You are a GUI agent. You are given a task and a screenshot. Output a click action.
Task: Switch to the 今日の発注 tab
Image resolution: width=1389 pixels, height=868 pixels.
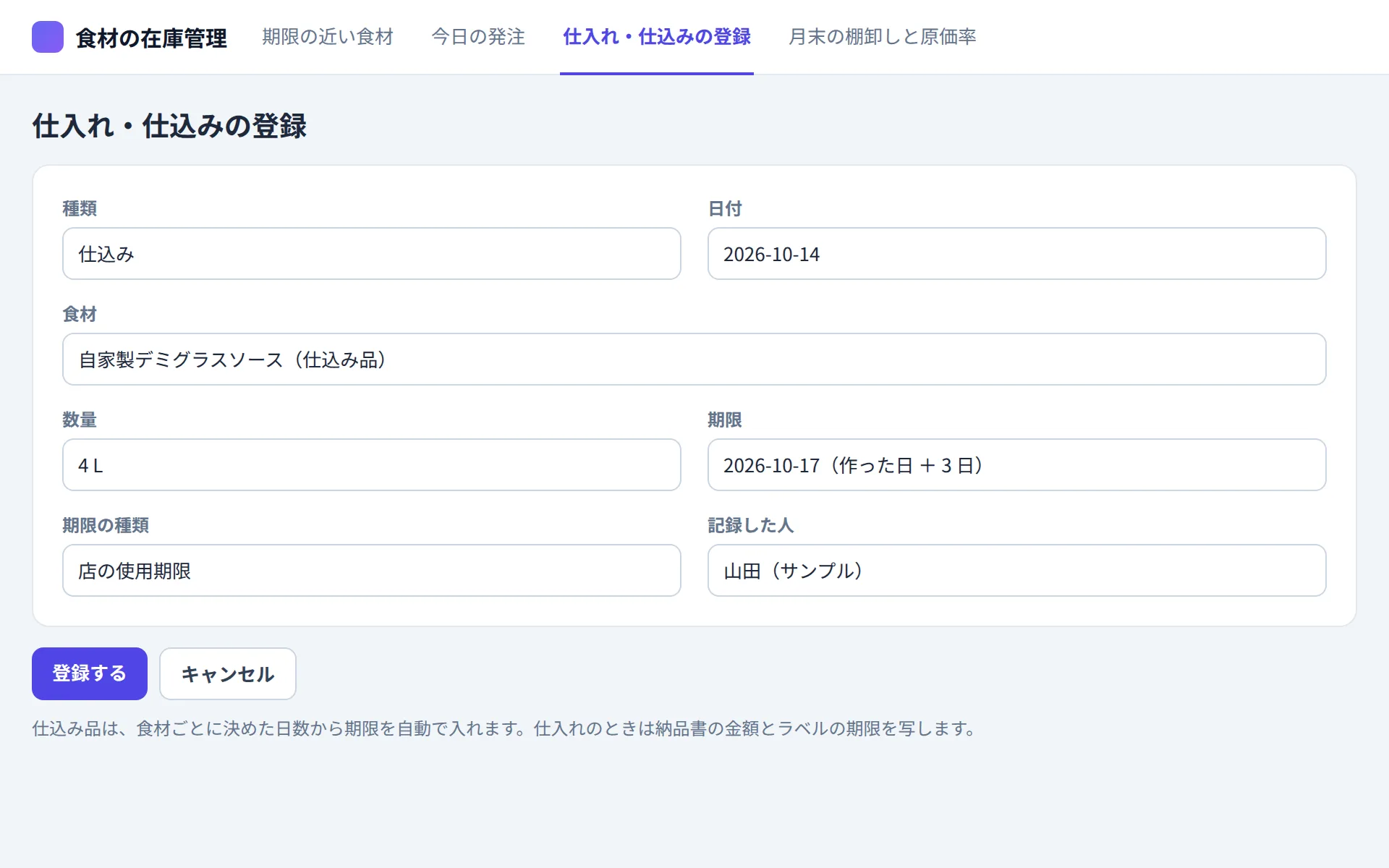478,37
